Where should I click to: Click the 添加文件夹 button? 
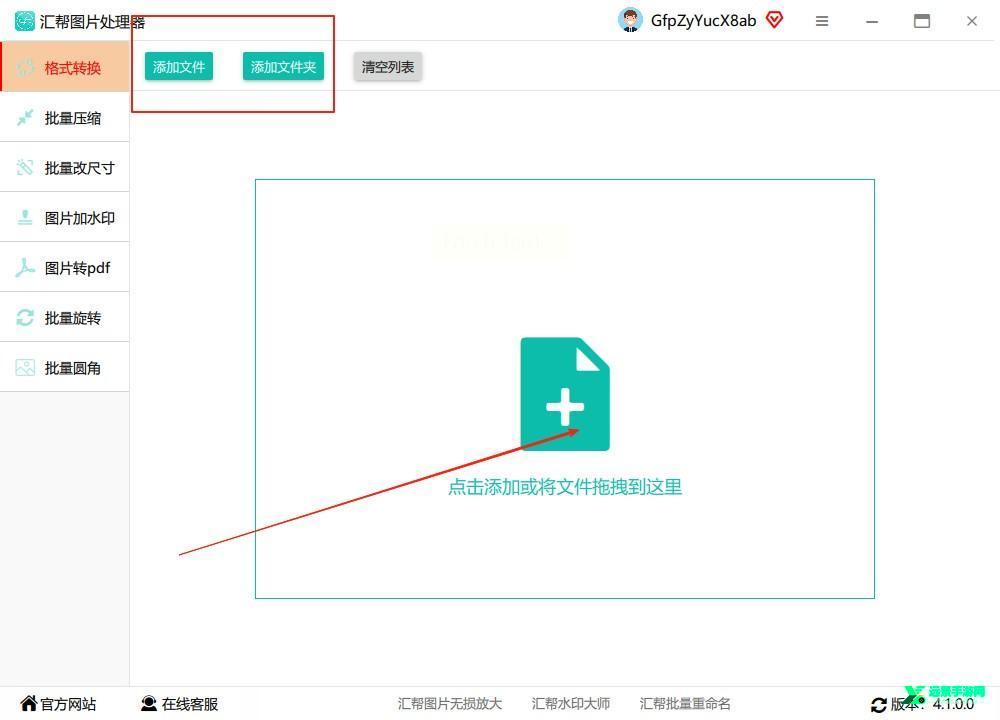pyautogui.click(x=283, y=66)
